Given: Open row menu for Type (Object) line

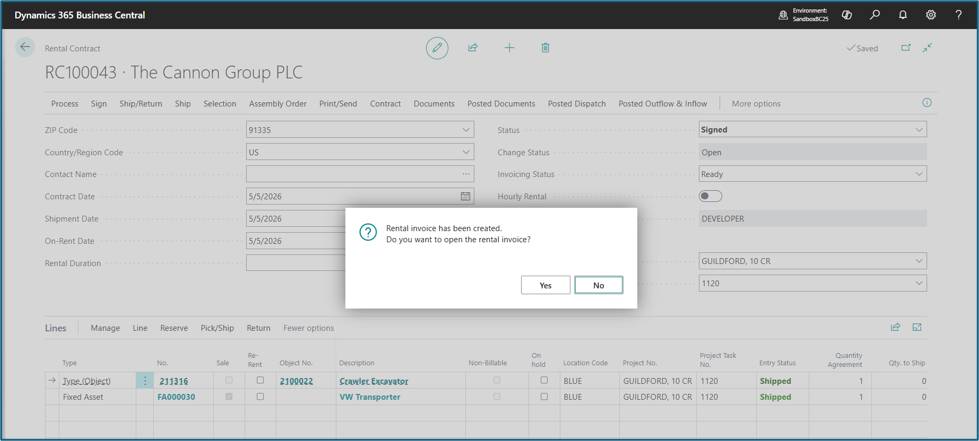Looking at the screenshot, I should 145,380.
